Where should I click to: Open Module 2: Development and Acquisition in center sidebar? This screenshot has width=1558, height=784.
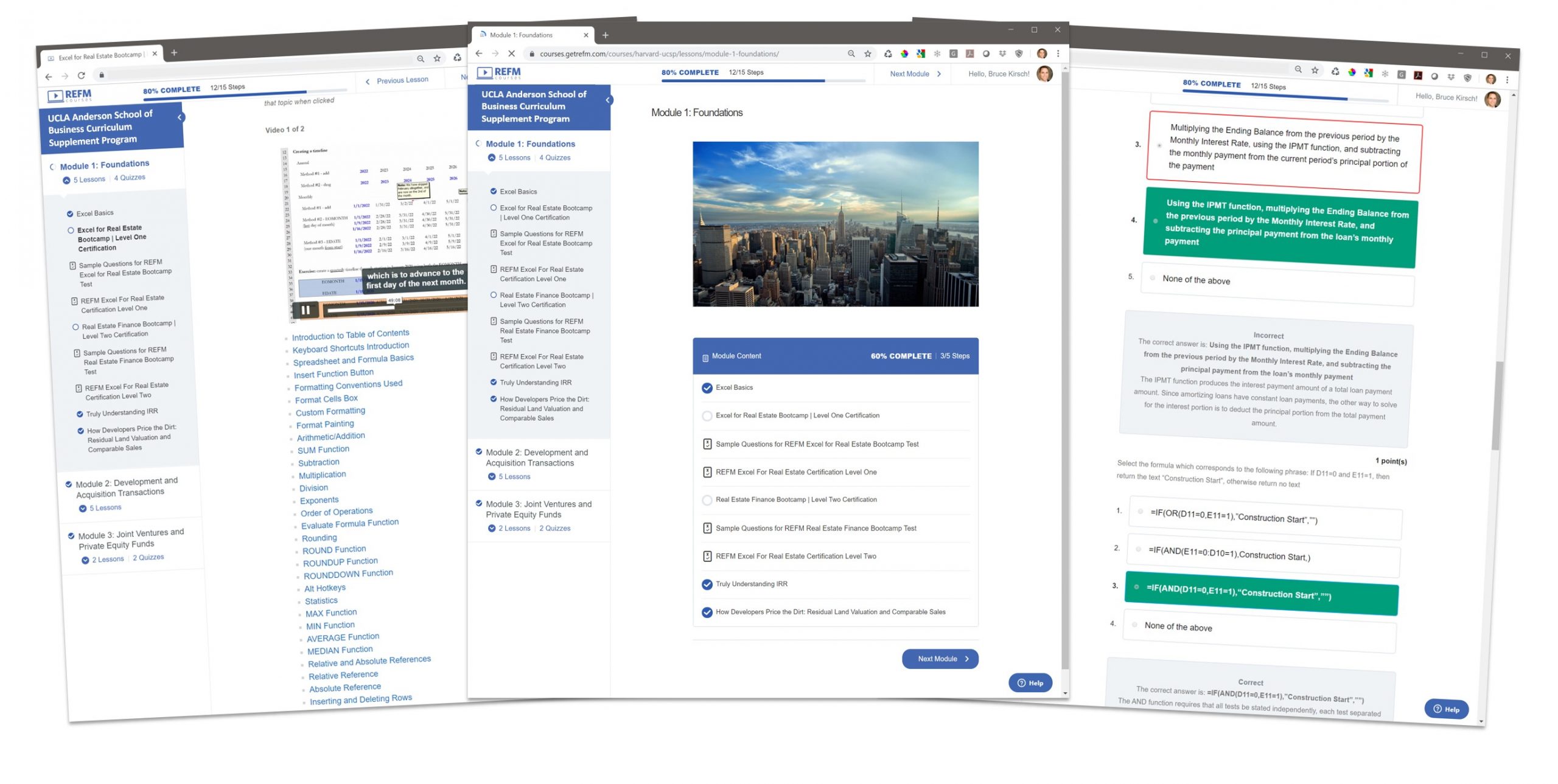[537, 458]
